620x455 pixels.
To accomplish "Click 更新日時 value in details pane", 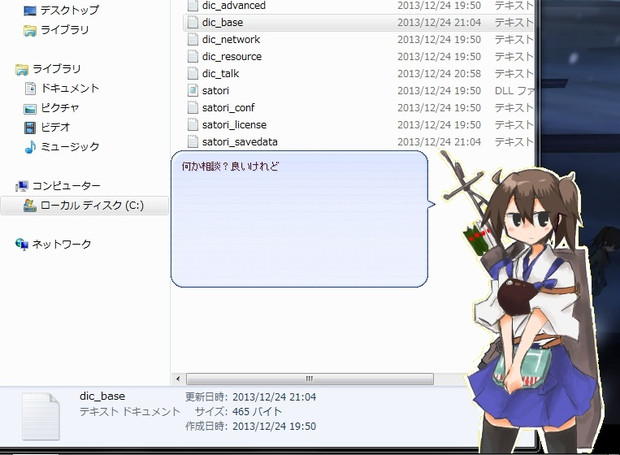I will tap(274, 397).
